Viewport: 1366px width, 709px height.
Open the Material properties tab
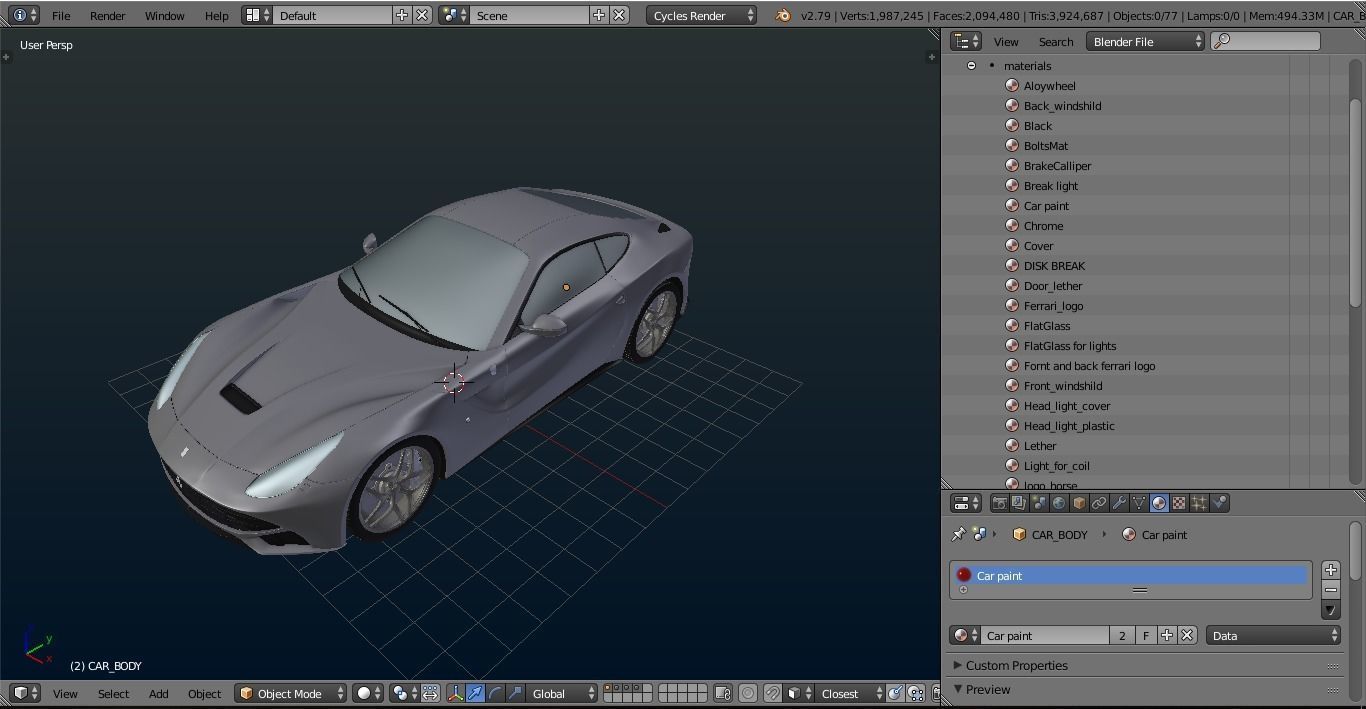tap(1159, 503)
